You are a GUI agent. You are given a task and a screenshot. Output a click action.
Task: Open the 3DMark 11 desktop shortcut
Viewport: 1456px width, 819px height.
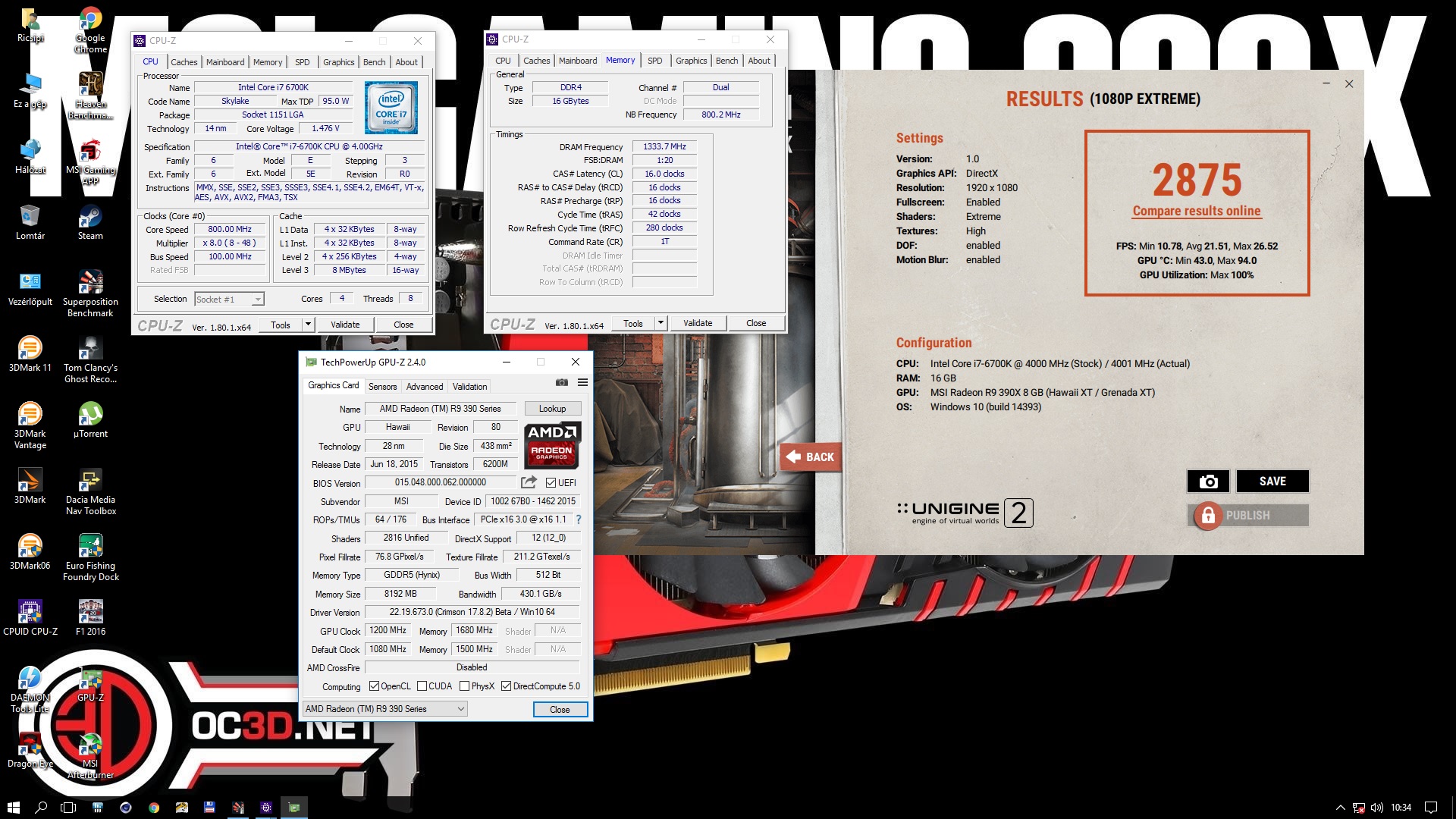coord(30,354)
